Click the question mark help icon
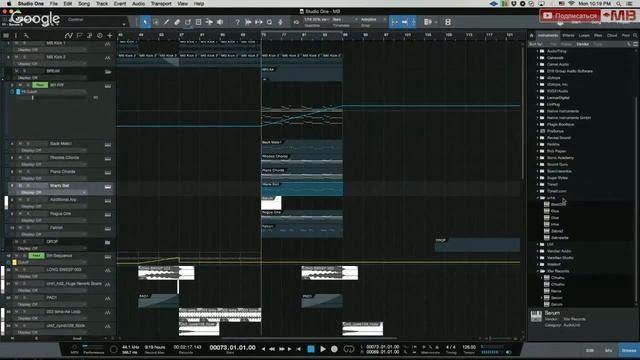640x360 pixels. click(237, 22)
